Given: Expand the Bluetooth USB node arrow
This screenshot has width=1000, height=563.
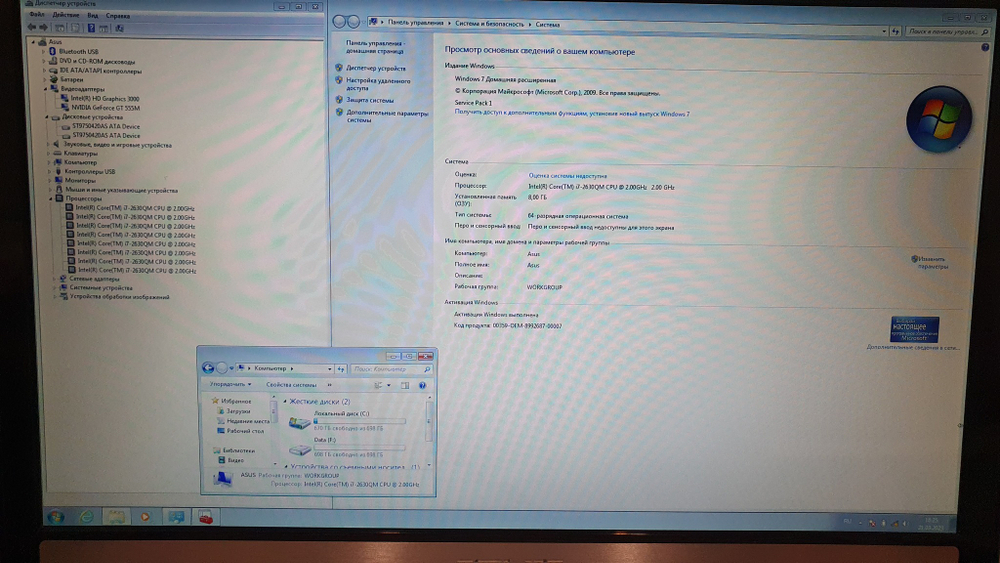Looking at the screenshot, I should tap(43, 52).
